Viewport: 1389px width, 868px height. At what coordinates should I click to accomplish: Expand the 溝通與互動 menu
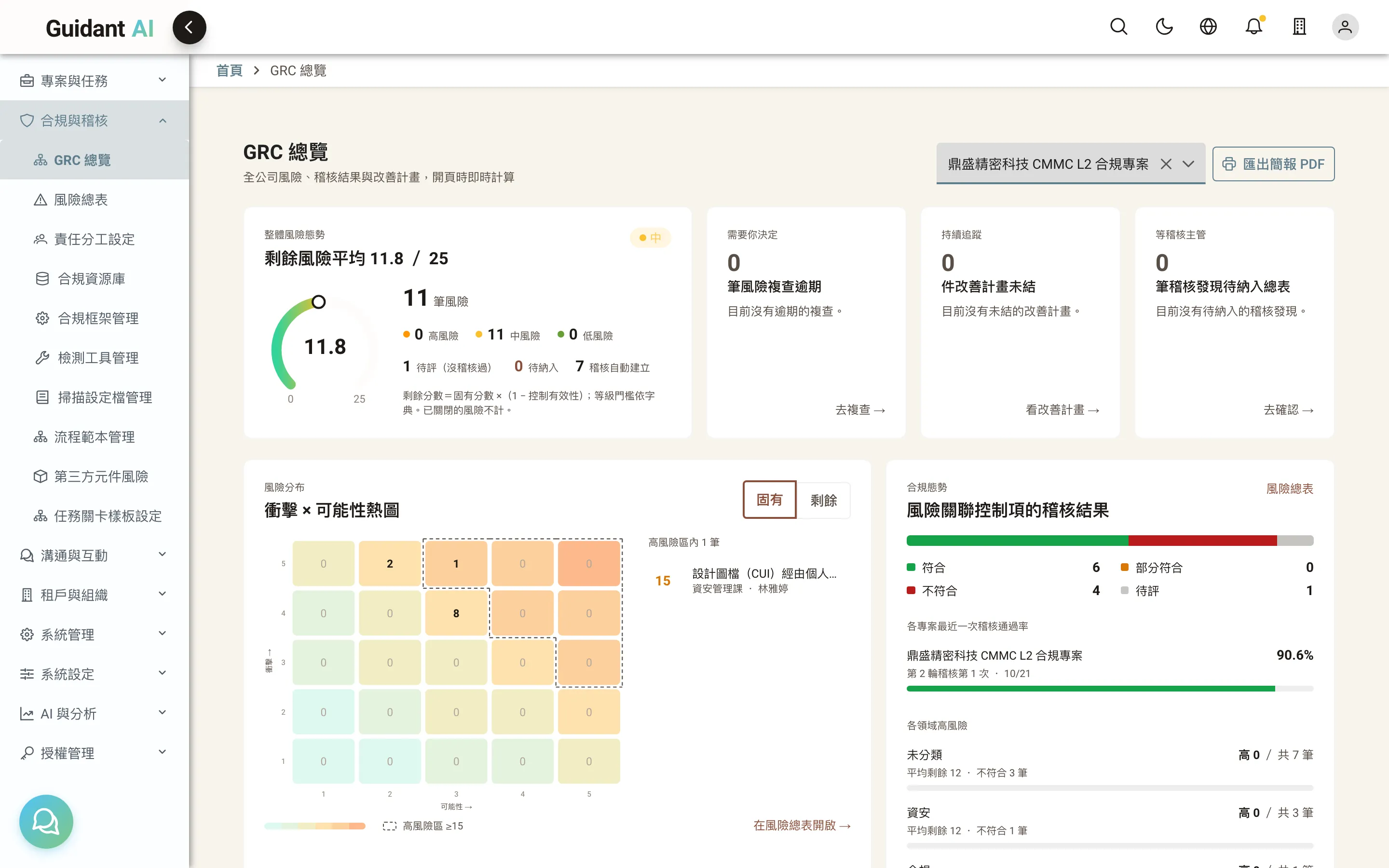click(x=94, y=555)
